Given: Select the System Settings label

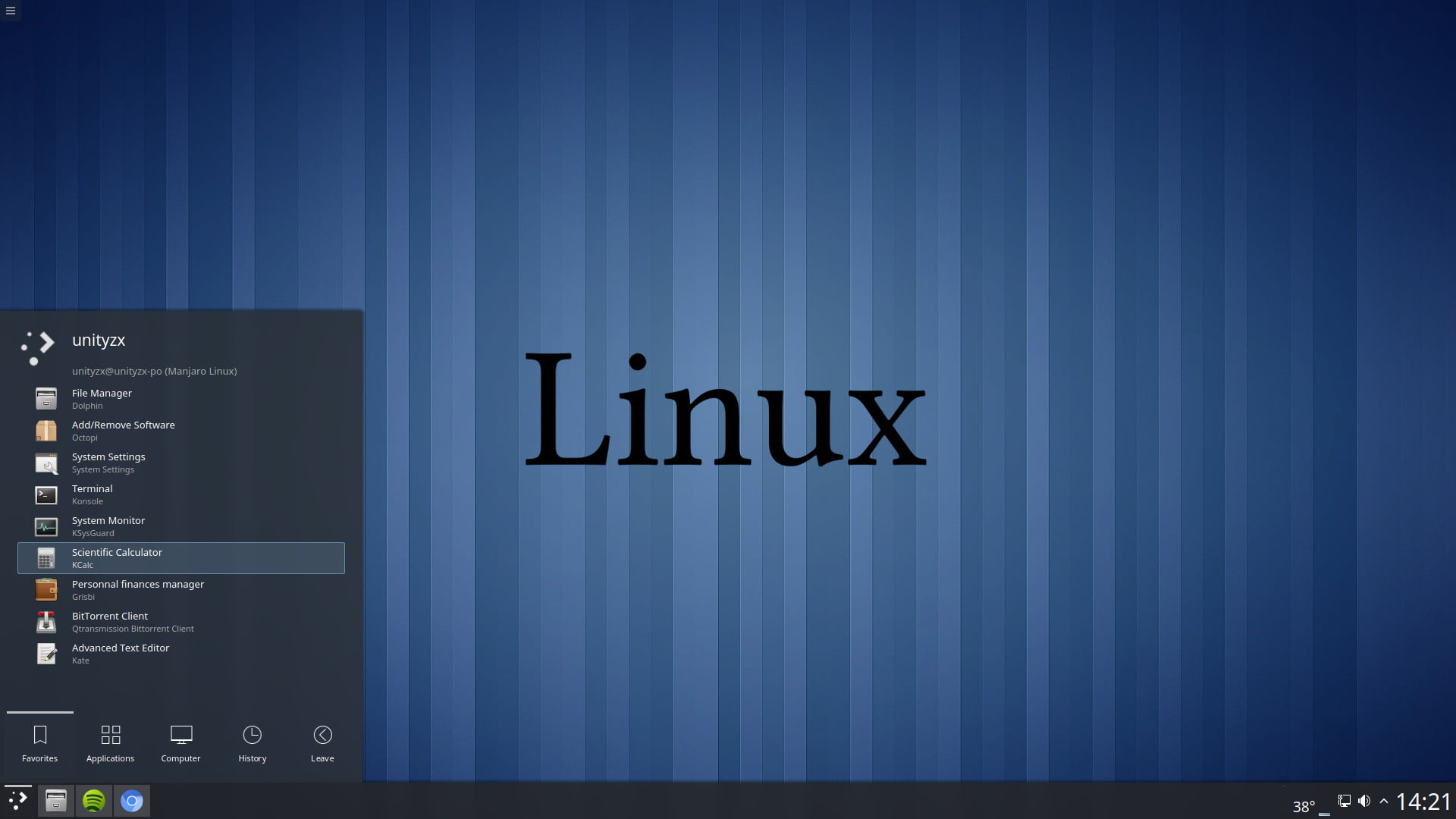Looking at the screenshot, I should coord(108,457).
